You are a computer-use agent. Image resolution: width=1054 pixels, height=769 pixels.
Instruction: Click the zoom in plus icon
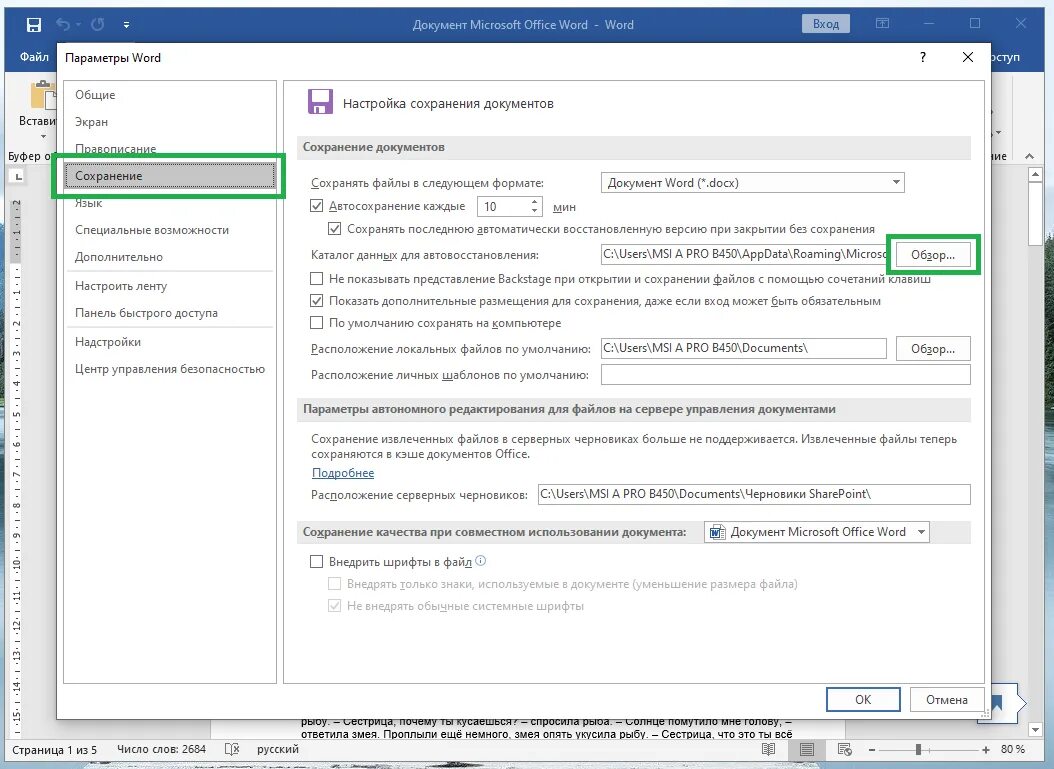(985, 750)
